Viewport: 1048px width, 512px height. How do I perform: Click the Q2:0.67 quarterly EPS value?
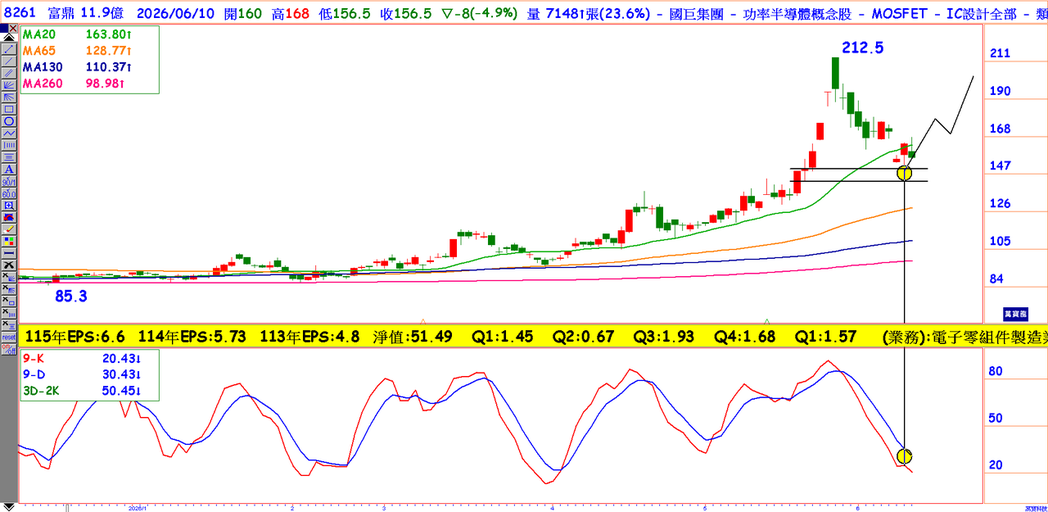(x=583, y=336)
